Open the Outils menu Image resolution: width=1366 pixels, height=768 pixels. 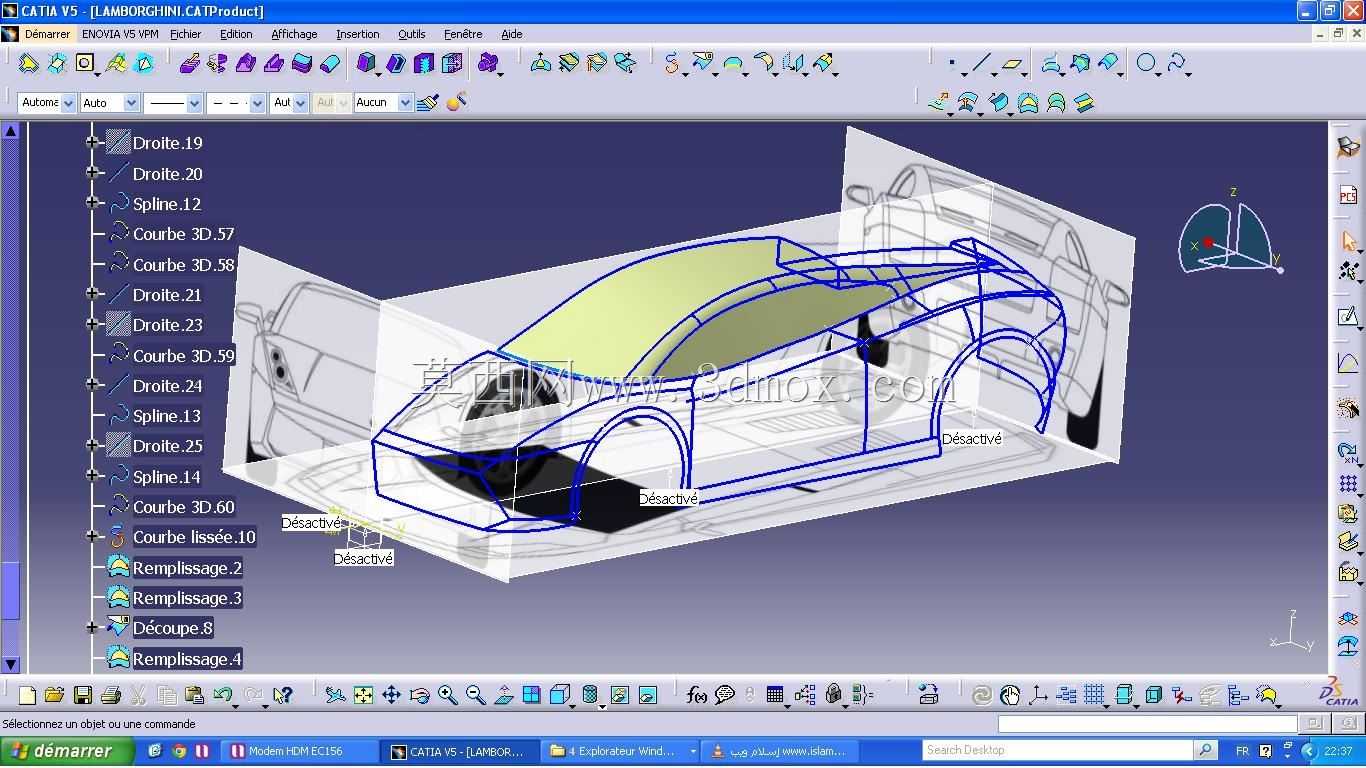click(411, 34)
